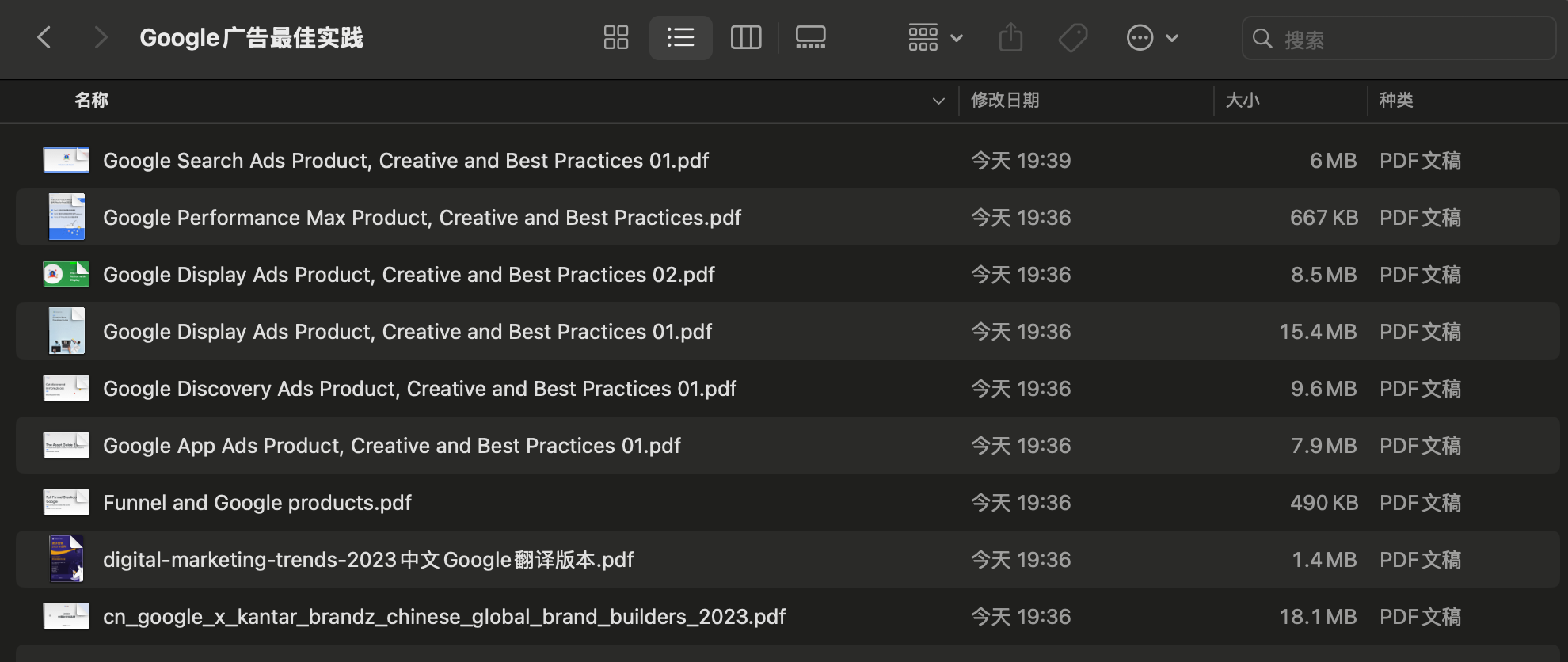Go back with the left chevron arrow
This screenshot has height=662, width=1568.
[x=44, y=37]
